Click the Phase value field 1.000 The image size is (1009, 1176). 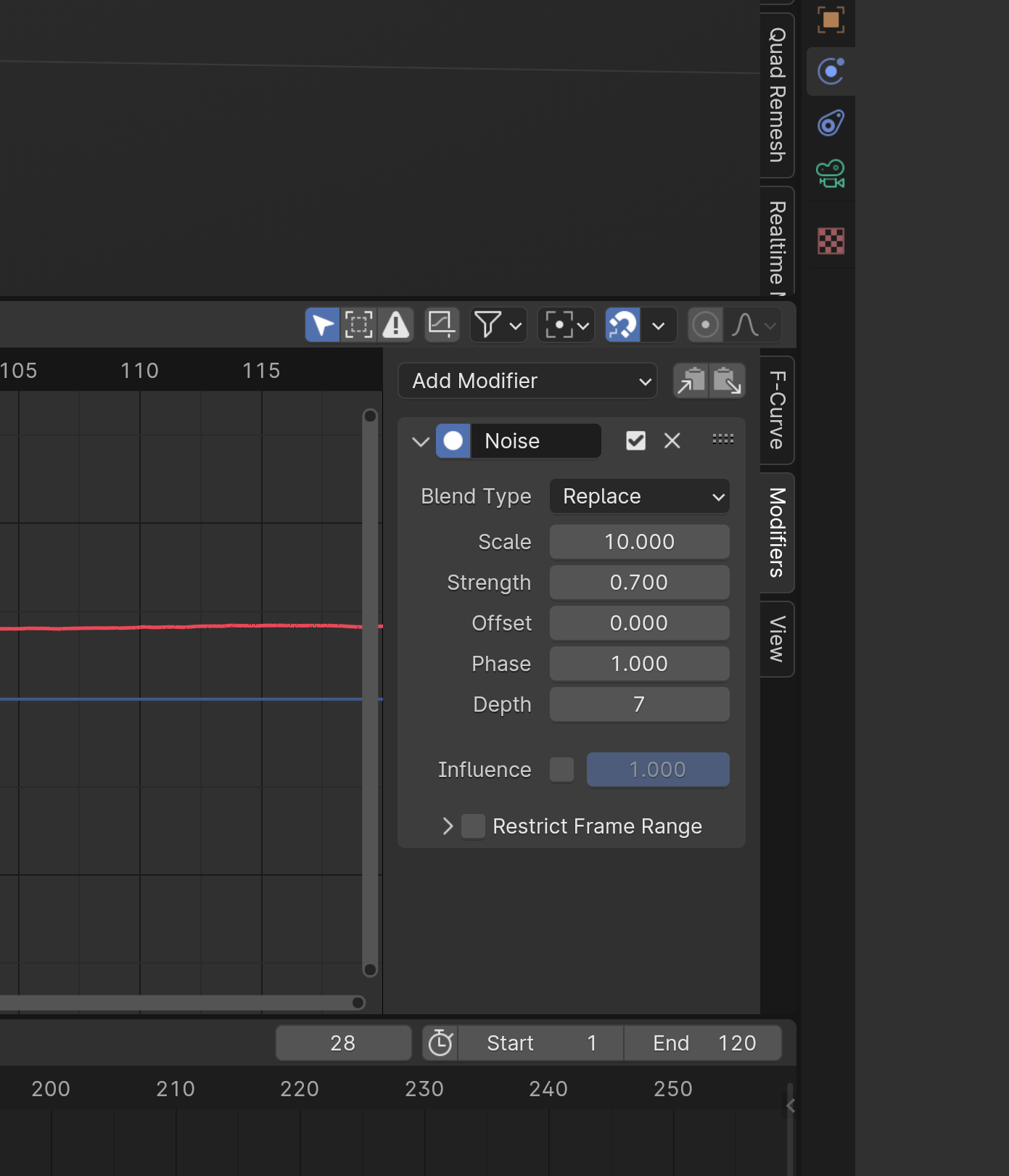click(x=640, y=664)
